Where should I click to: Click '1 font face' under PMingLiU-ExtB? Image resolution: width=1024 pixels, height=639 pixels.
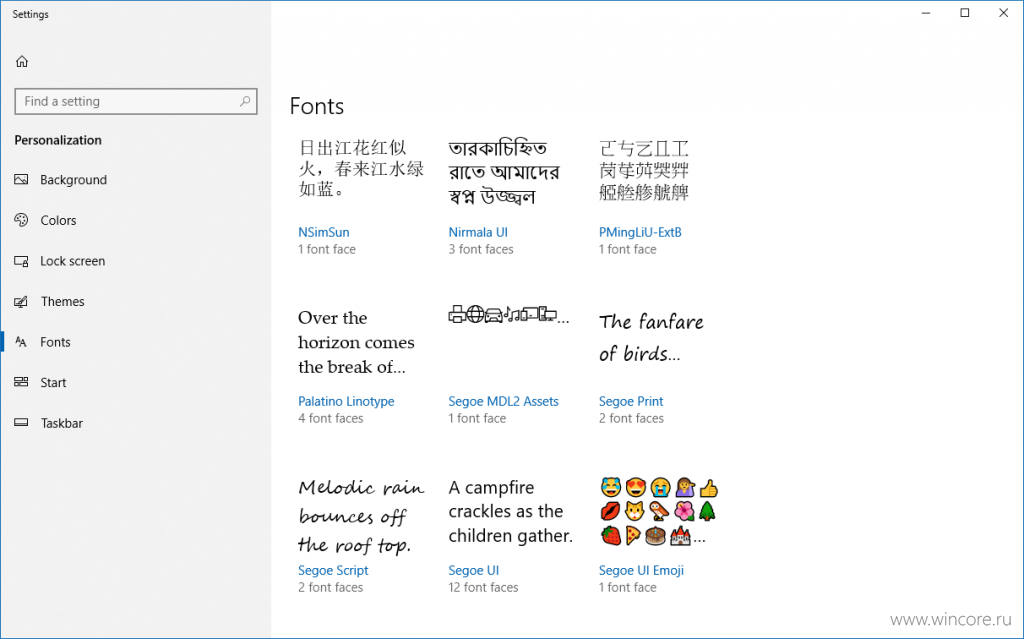click(628, 249)
